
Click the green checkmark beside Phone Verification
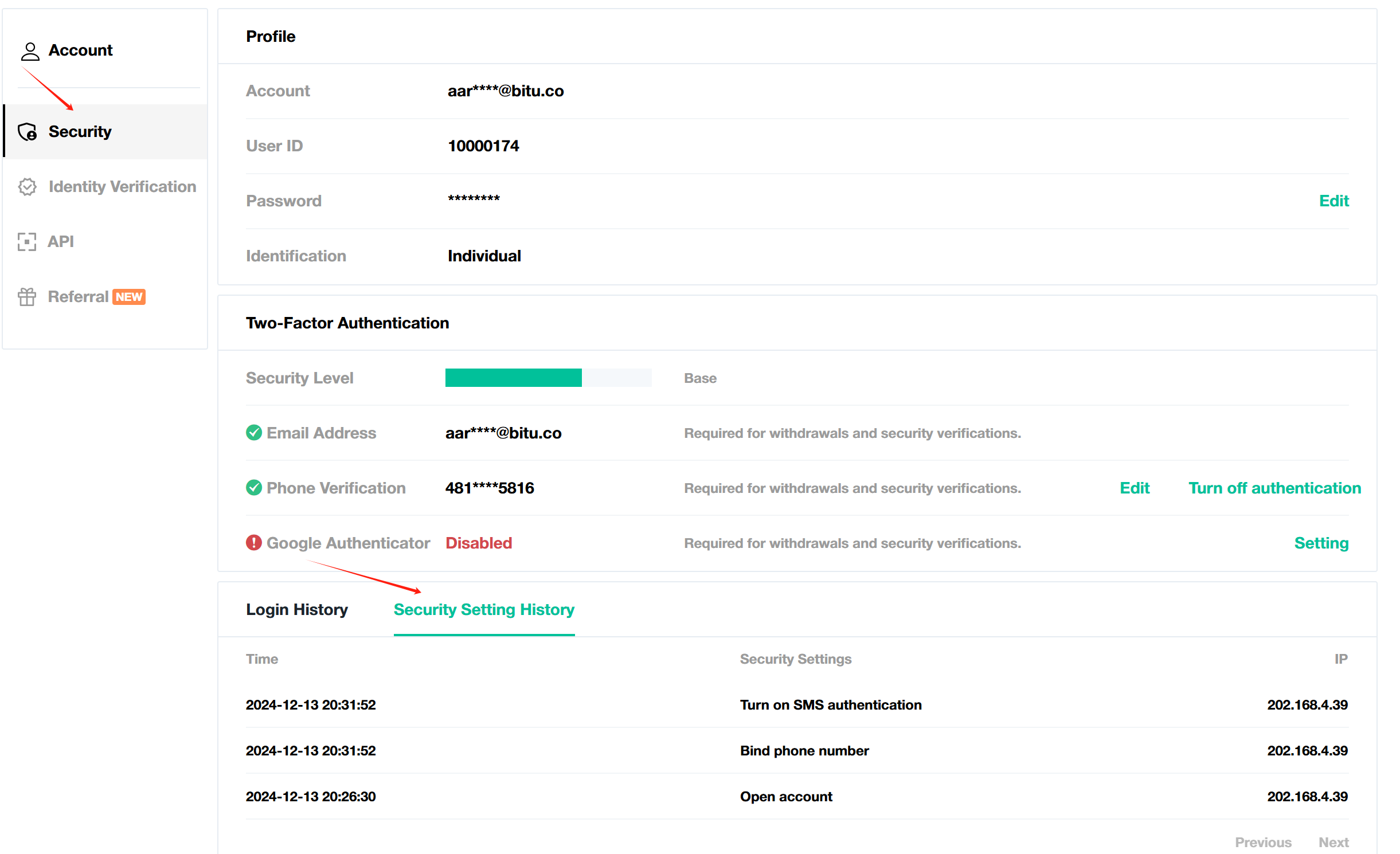(x=254, y=488)
